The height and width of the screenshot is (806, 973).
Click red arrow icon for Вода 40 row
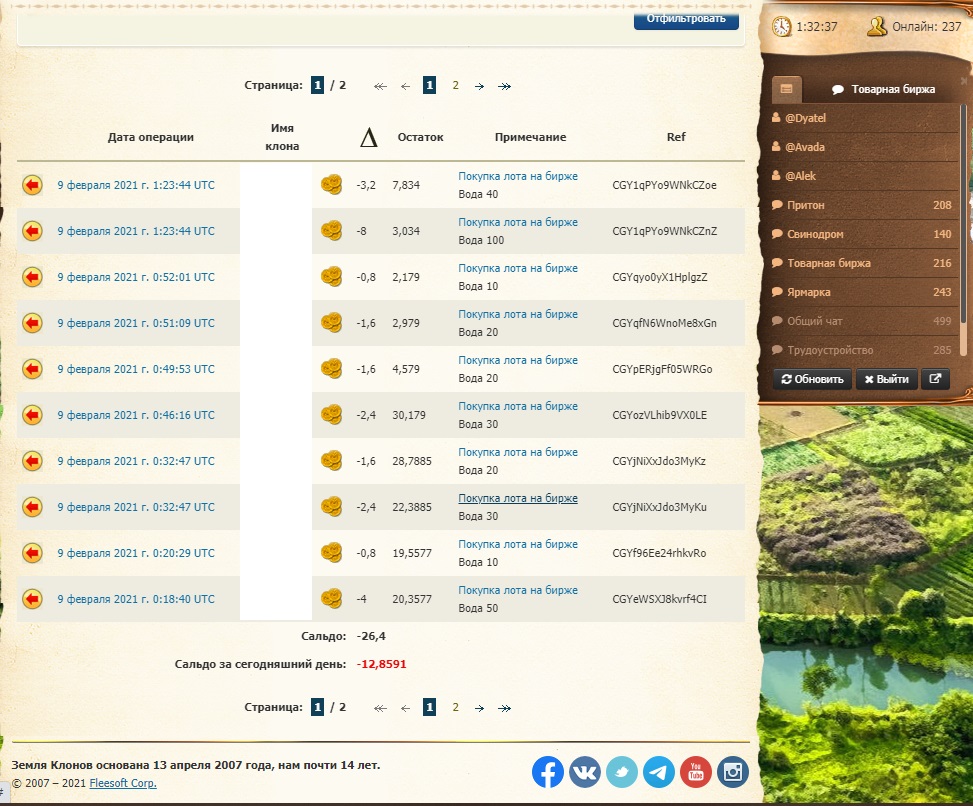click(x=32, y=185)
